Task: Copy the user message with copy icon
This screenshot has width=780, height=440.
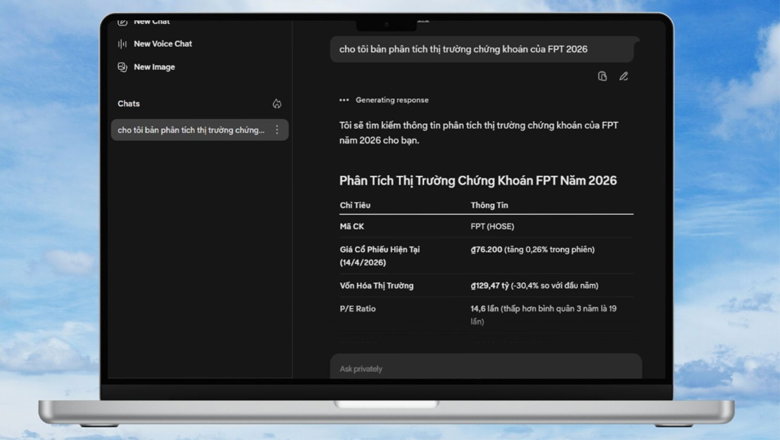Action: (602, 76)
